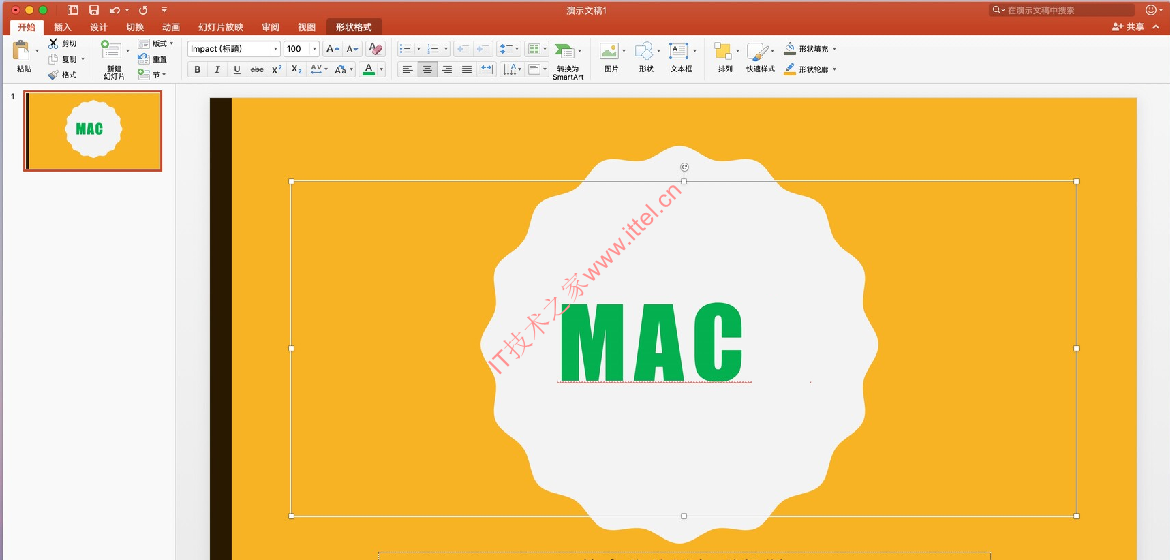Click the Shapes (形状) icon

click(644, 51)
